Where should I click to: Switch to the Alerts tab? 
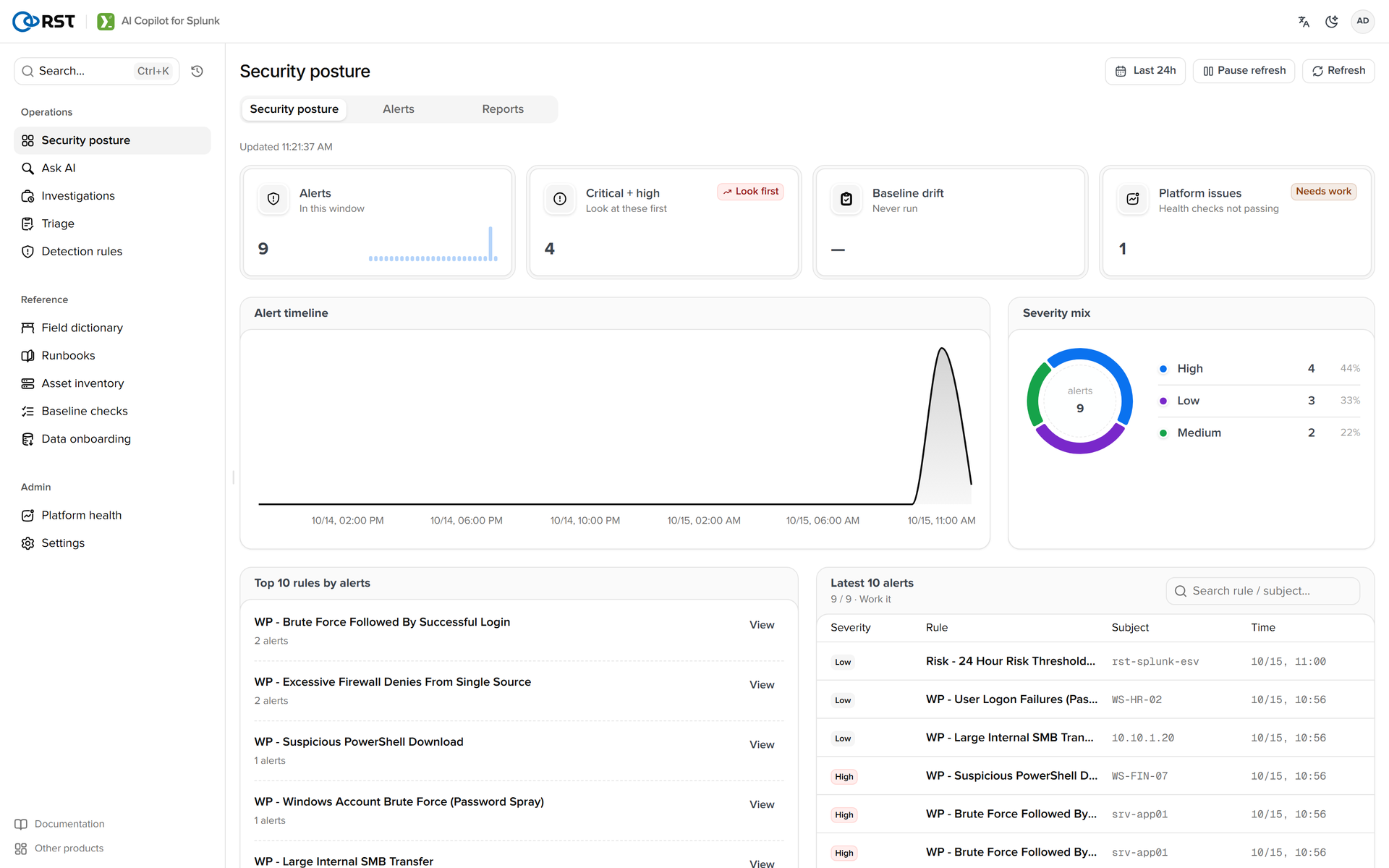[399, 109]
